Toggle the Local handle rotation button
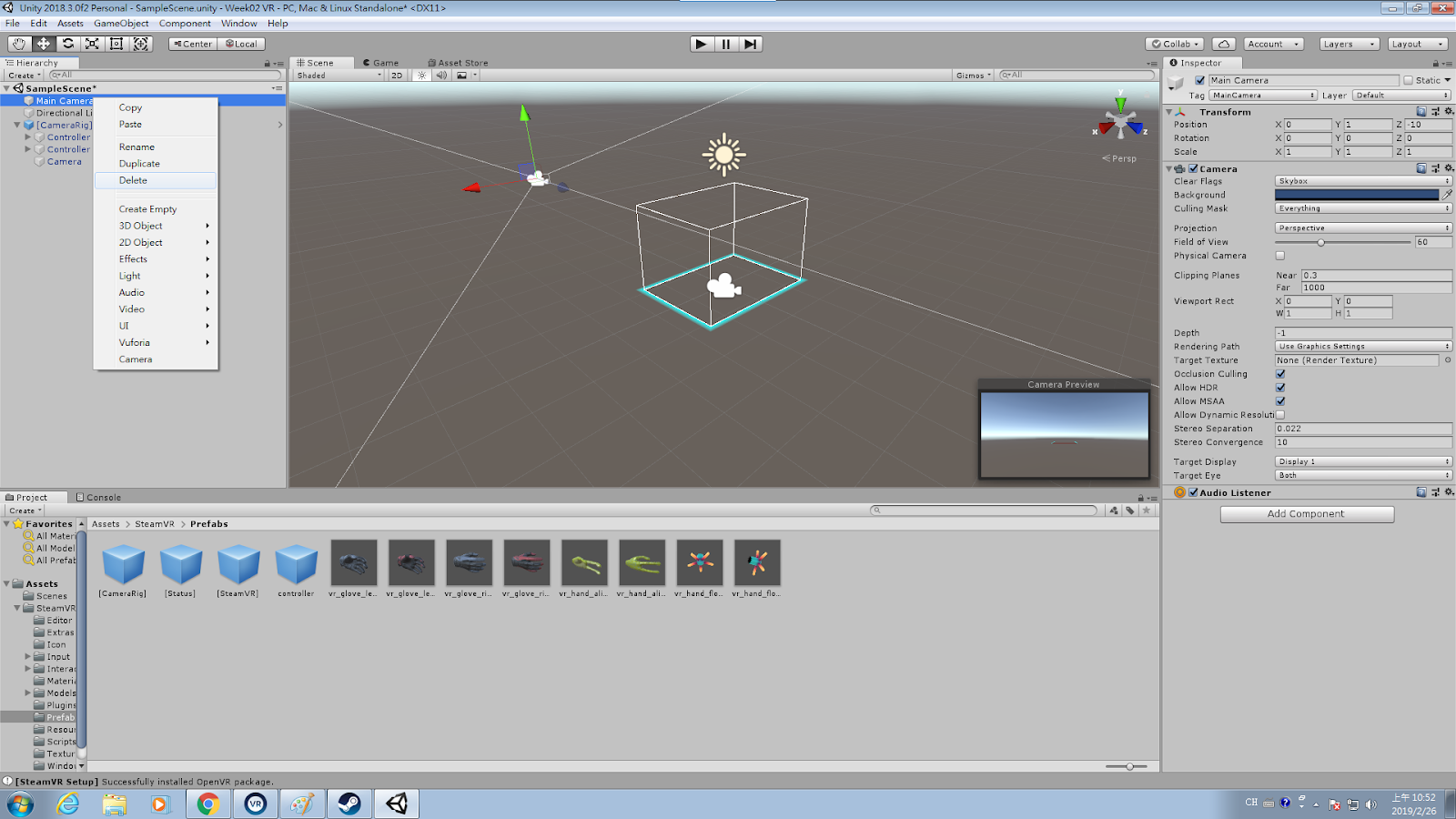 pyautogui.click(x=241, y=44)
